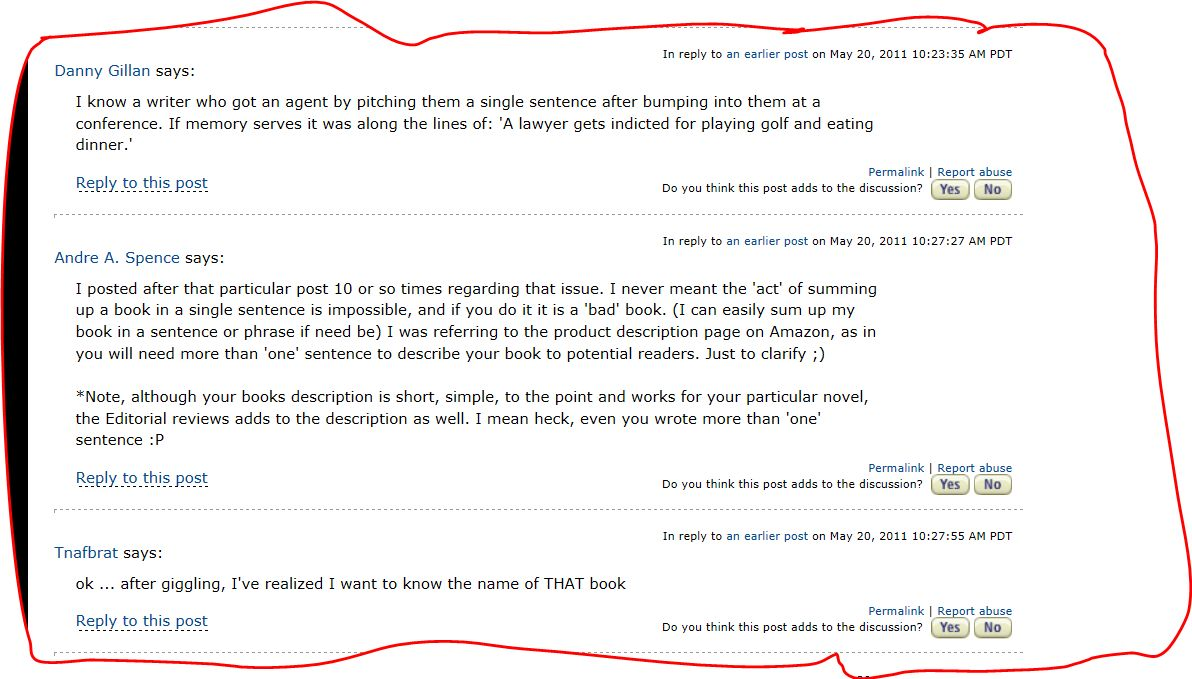Image resolution: width=1192 pixels, height=679 pixels.
Task: Vote Yes on Danny Gillan's post
Action: (x=950, y=189)
